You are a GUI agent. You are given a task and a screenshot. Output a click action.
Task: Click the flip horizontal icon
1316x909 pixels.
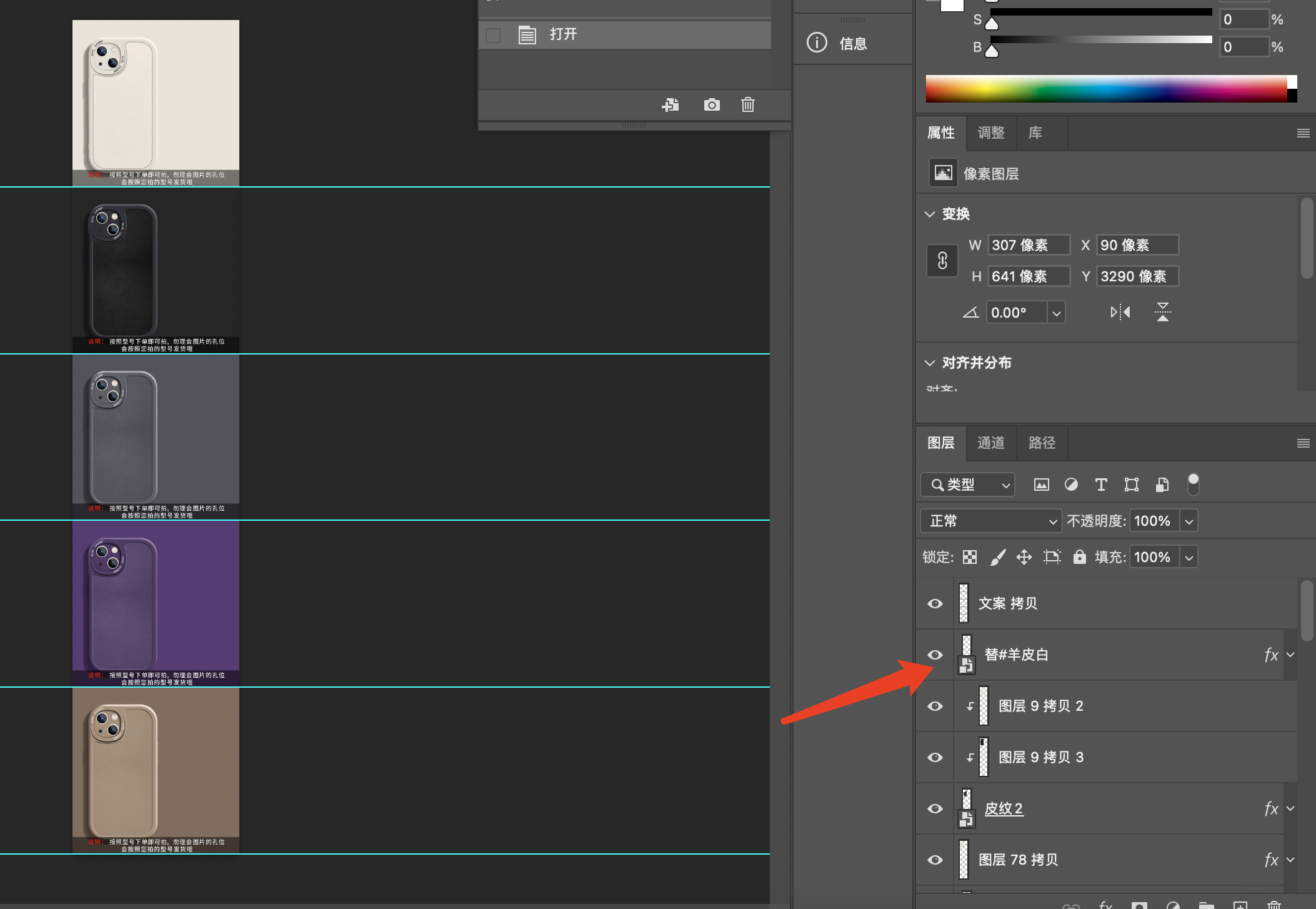(1120, 312)
